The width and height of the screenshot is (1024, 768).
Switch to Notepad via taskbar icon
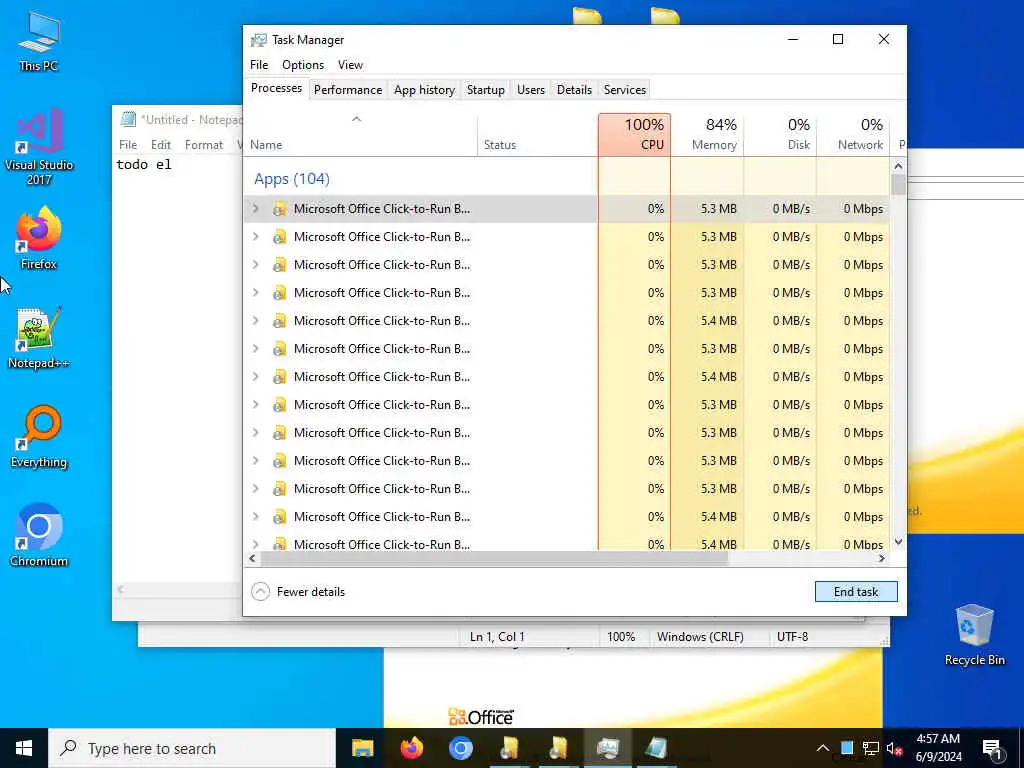pyautogui.click(x=656, y=748)
